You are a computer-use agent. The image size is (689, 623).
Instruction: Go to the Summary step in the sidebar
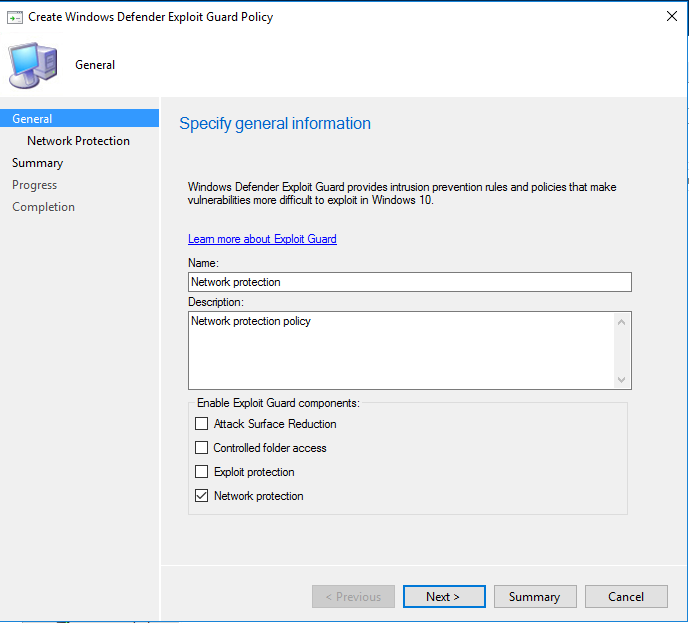tap(37, 163)
